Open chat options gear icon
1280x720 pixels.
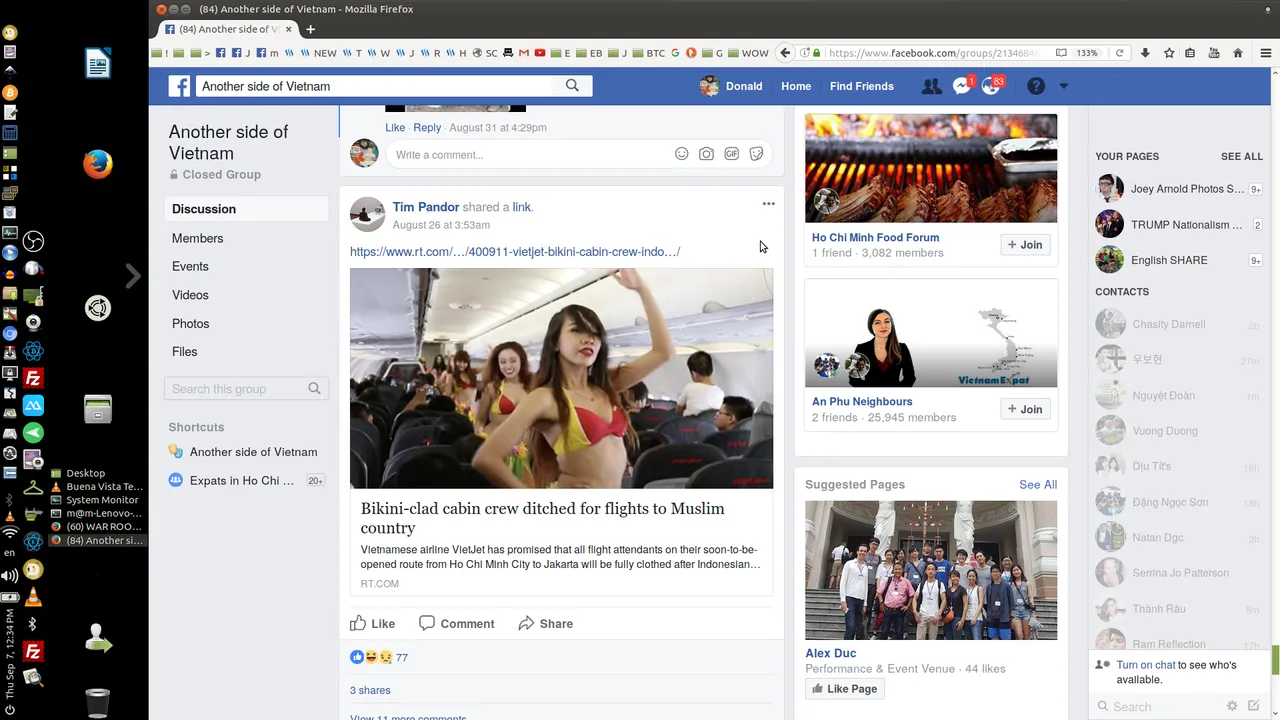[x=1232, y=706]
